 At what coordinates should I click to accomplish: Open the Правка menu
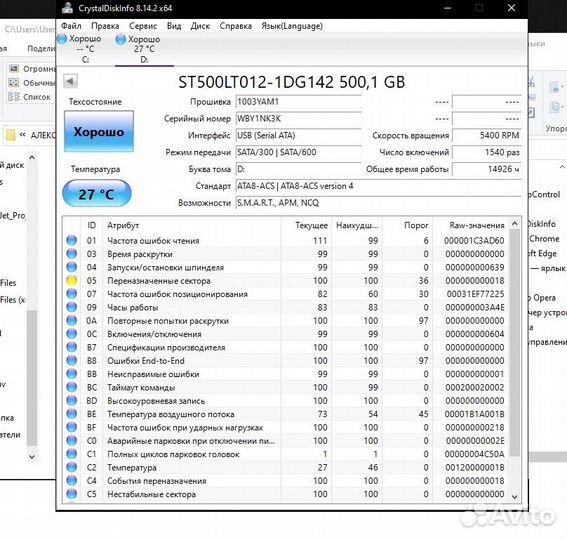(x=105, y=26)
